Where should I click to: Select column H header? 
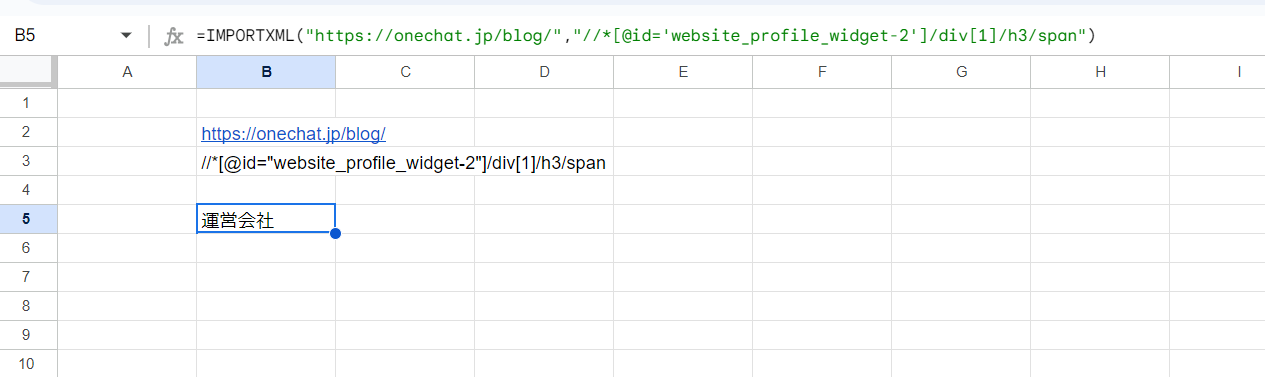coord(1100,72)
